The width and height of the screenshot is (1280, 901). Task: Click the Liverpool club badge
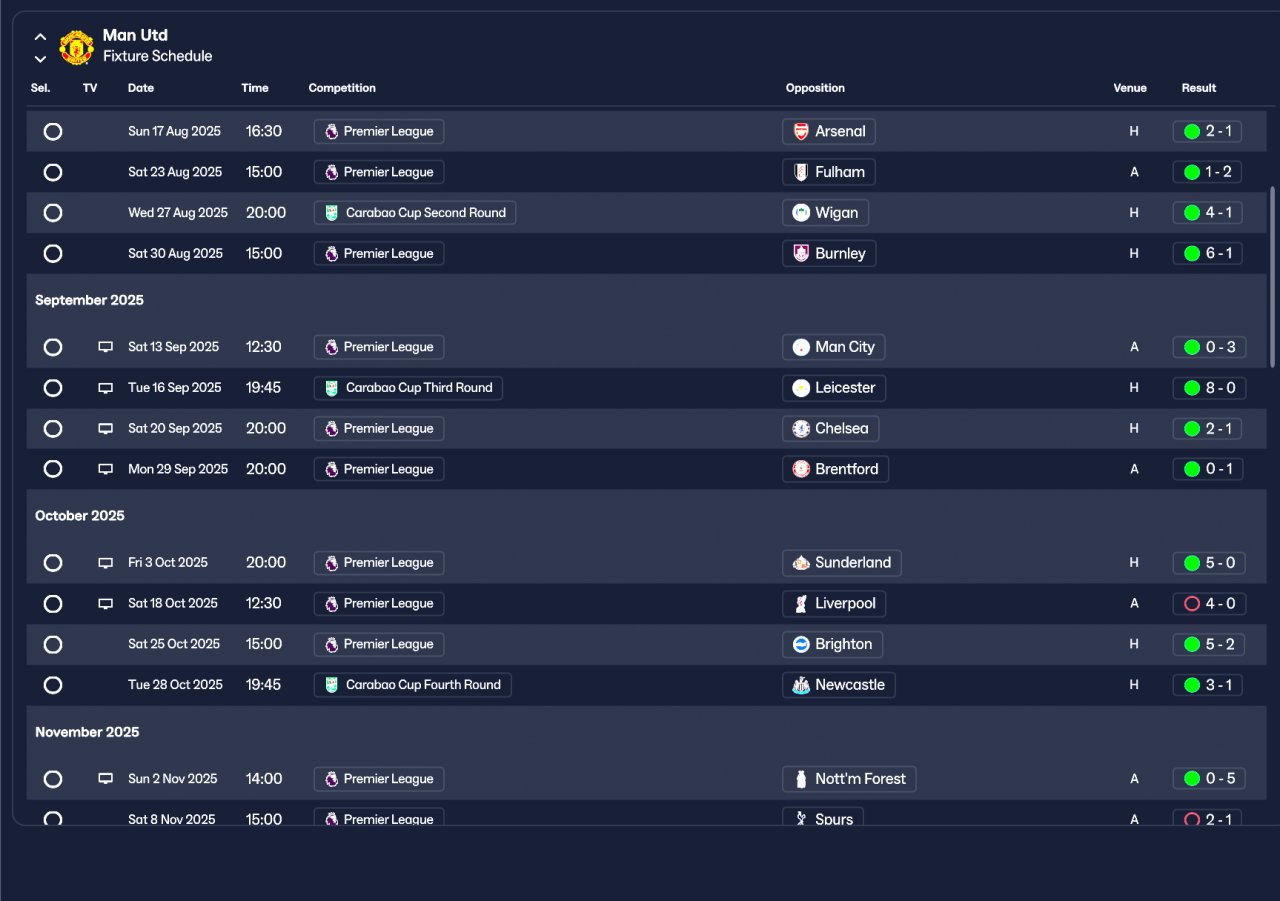(x=801, y=604)
